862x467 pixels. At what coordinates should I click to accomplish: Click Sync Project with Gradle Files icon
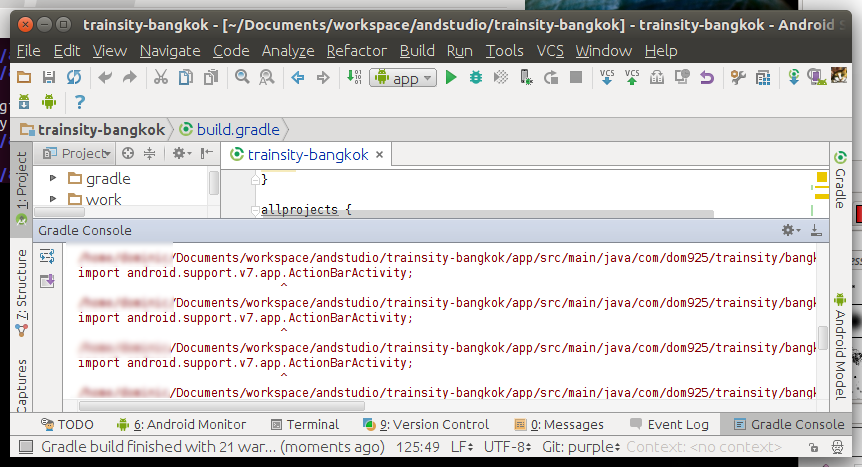[793, 77]
